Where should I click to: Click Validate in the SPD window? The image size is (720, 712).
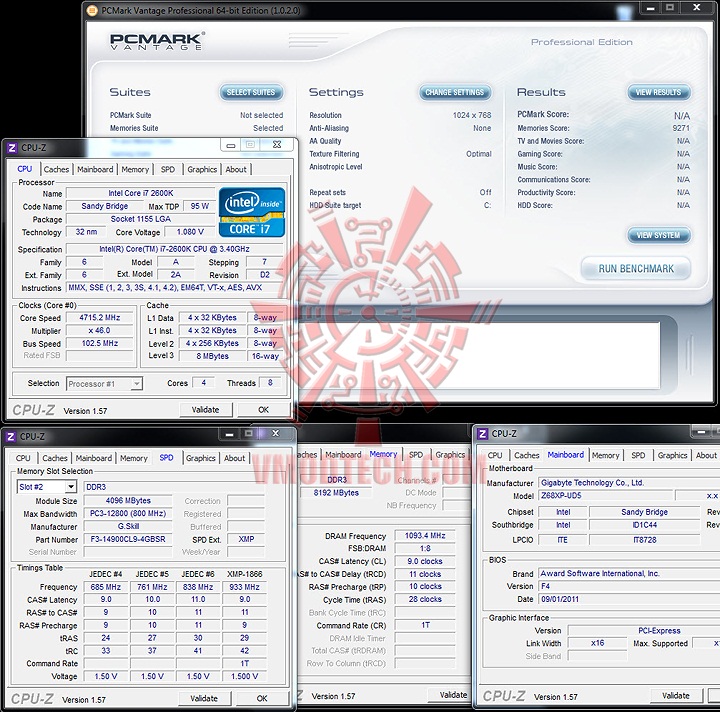coord(204,698)
